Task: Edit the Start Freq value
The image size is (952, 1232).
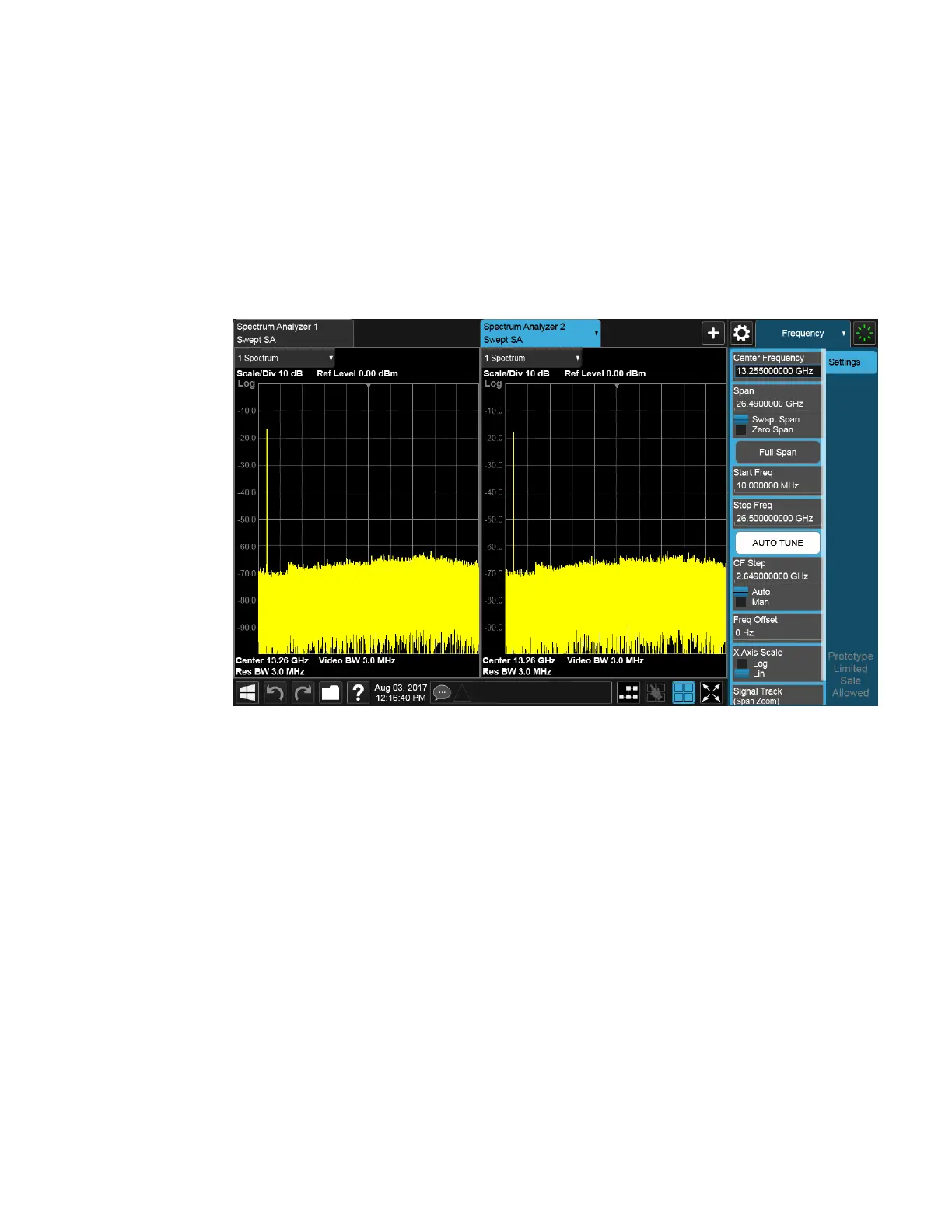Action: coord(777,485)
